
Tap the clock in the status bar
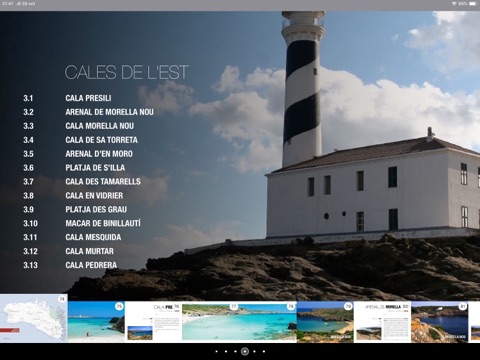click(x=7, y=4)
